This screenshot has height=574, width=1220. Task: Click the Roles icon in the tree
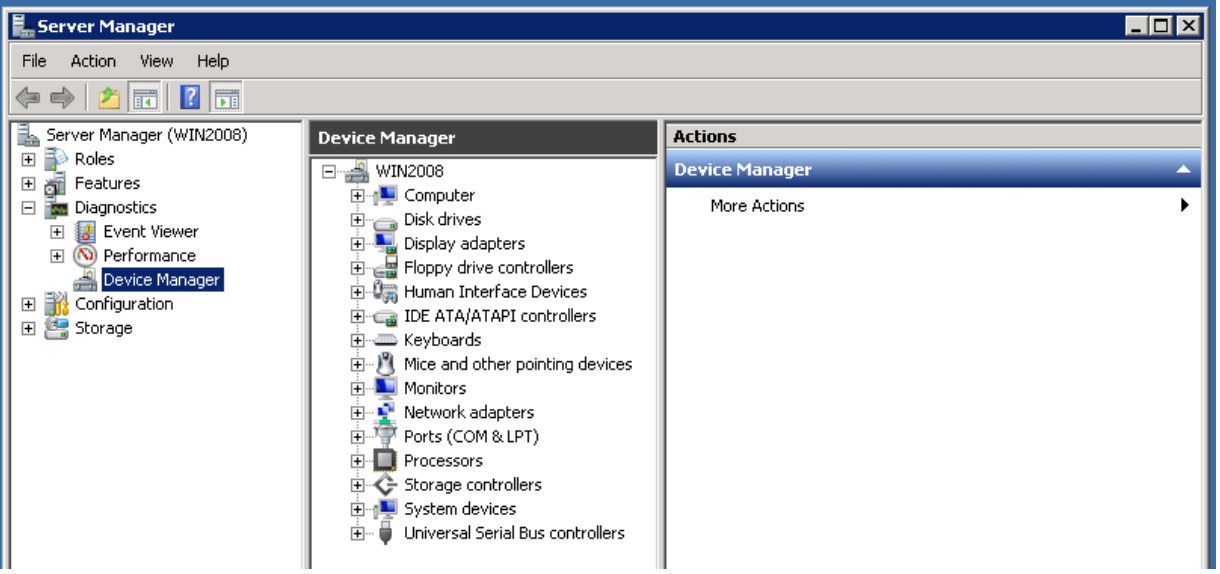pos(57,159)
